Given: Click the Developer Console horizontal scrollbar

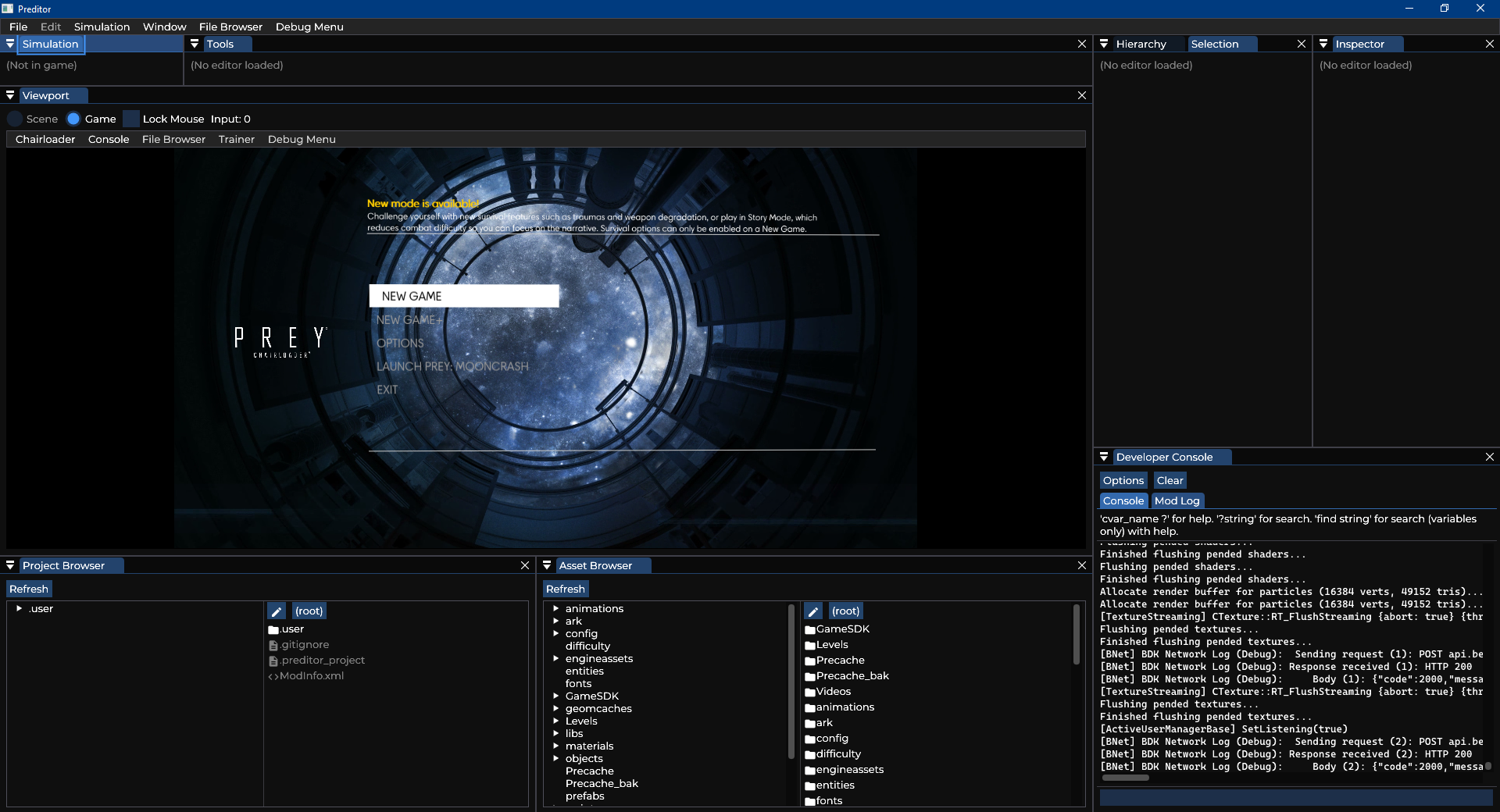Looking at the screenshot, I should pos(1125,778).
